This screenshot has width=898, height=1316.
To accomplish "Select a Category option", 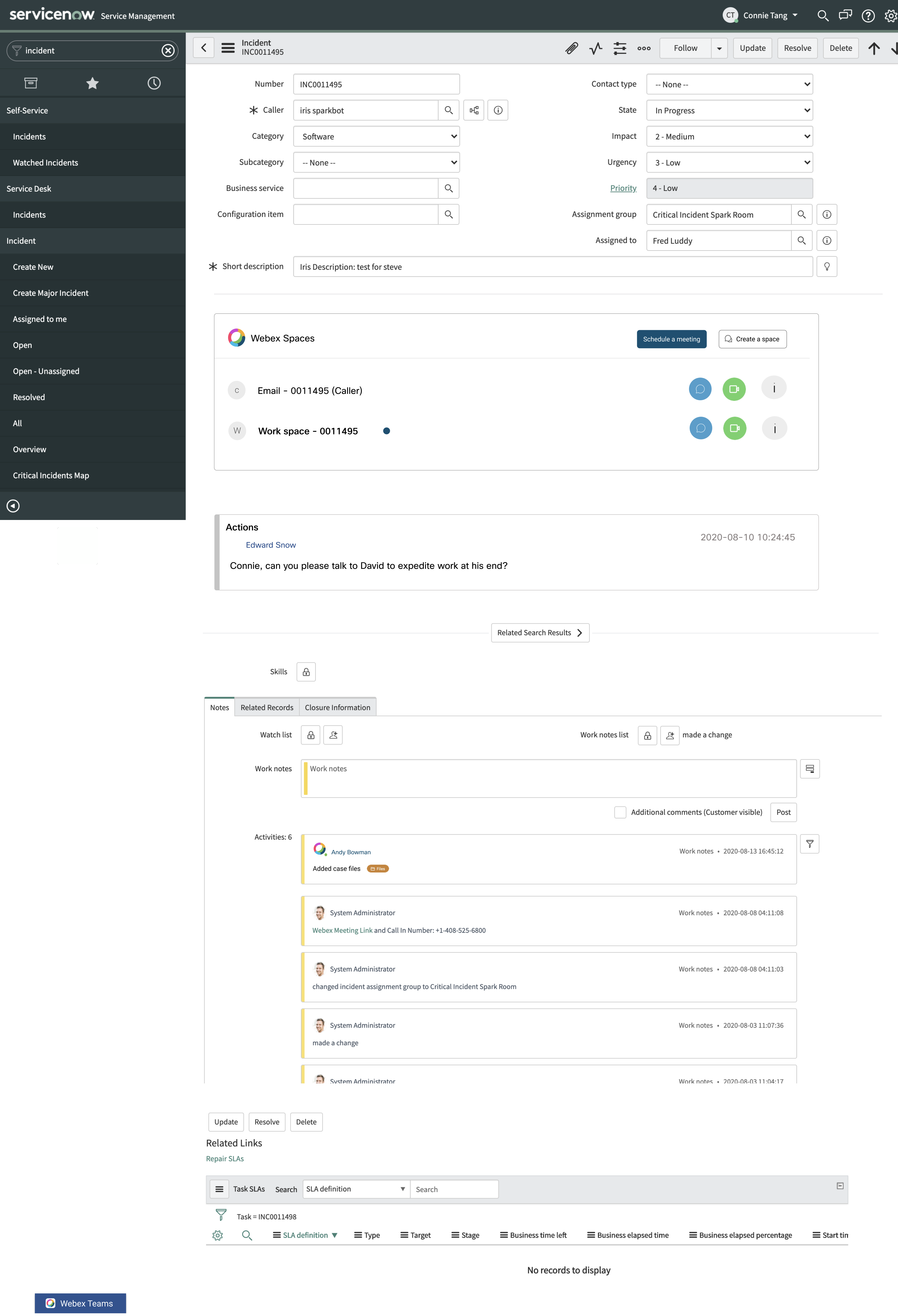I will [376, 136].
